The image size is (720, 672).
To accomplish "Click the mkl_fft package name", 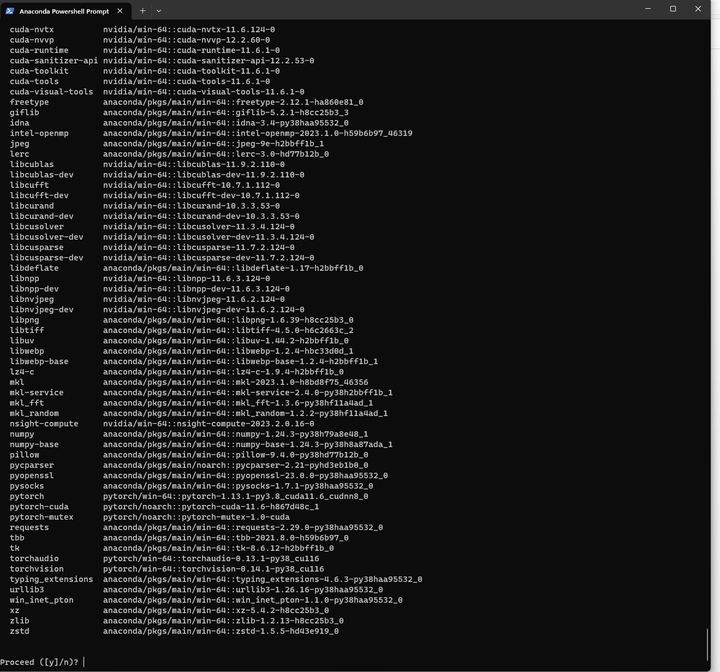I will 27,403.
